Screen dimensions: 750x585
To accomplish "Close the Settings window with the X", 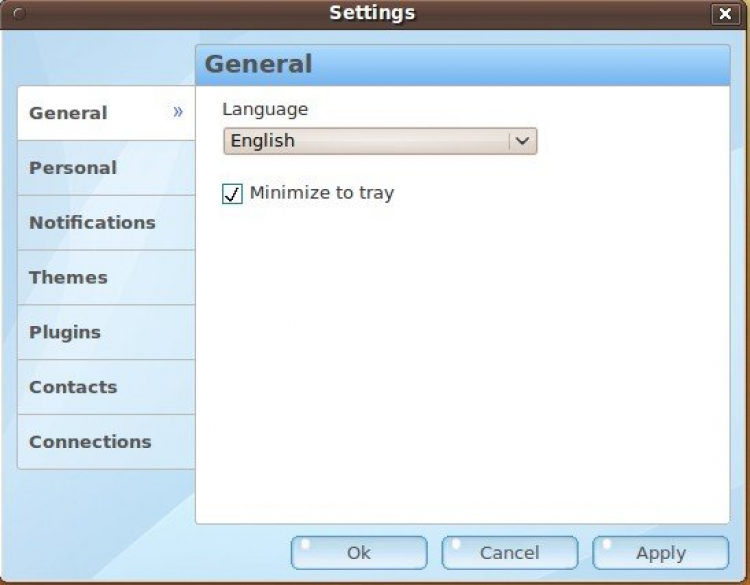I will pyautogui.click(x=724, y=14).
